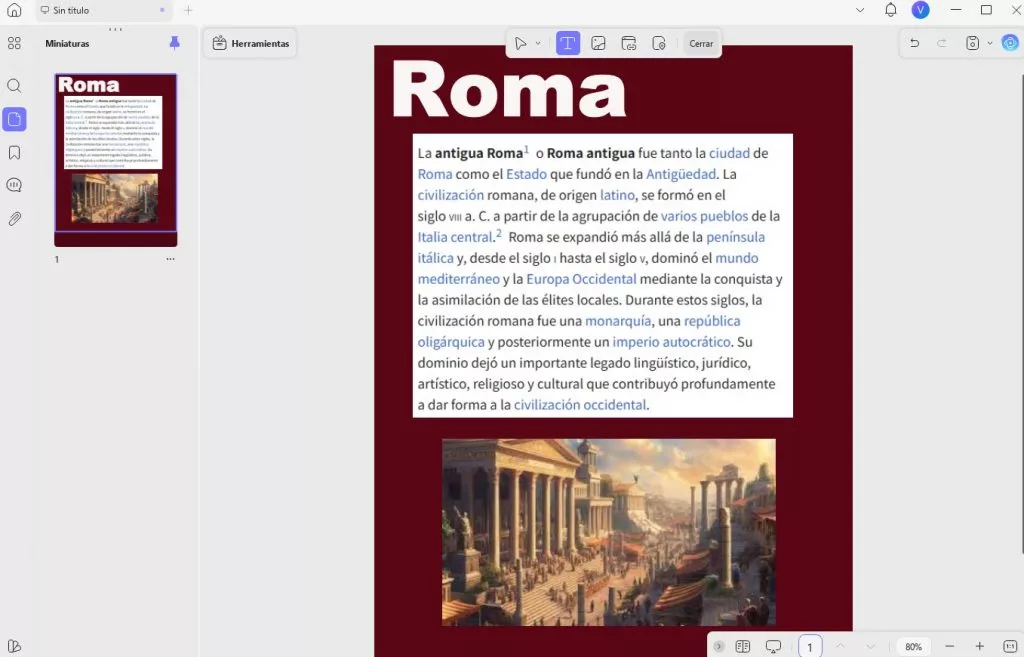1024x657 pixels.
Task: Select the link insertion tool
Action: click(x=628, y=43)
